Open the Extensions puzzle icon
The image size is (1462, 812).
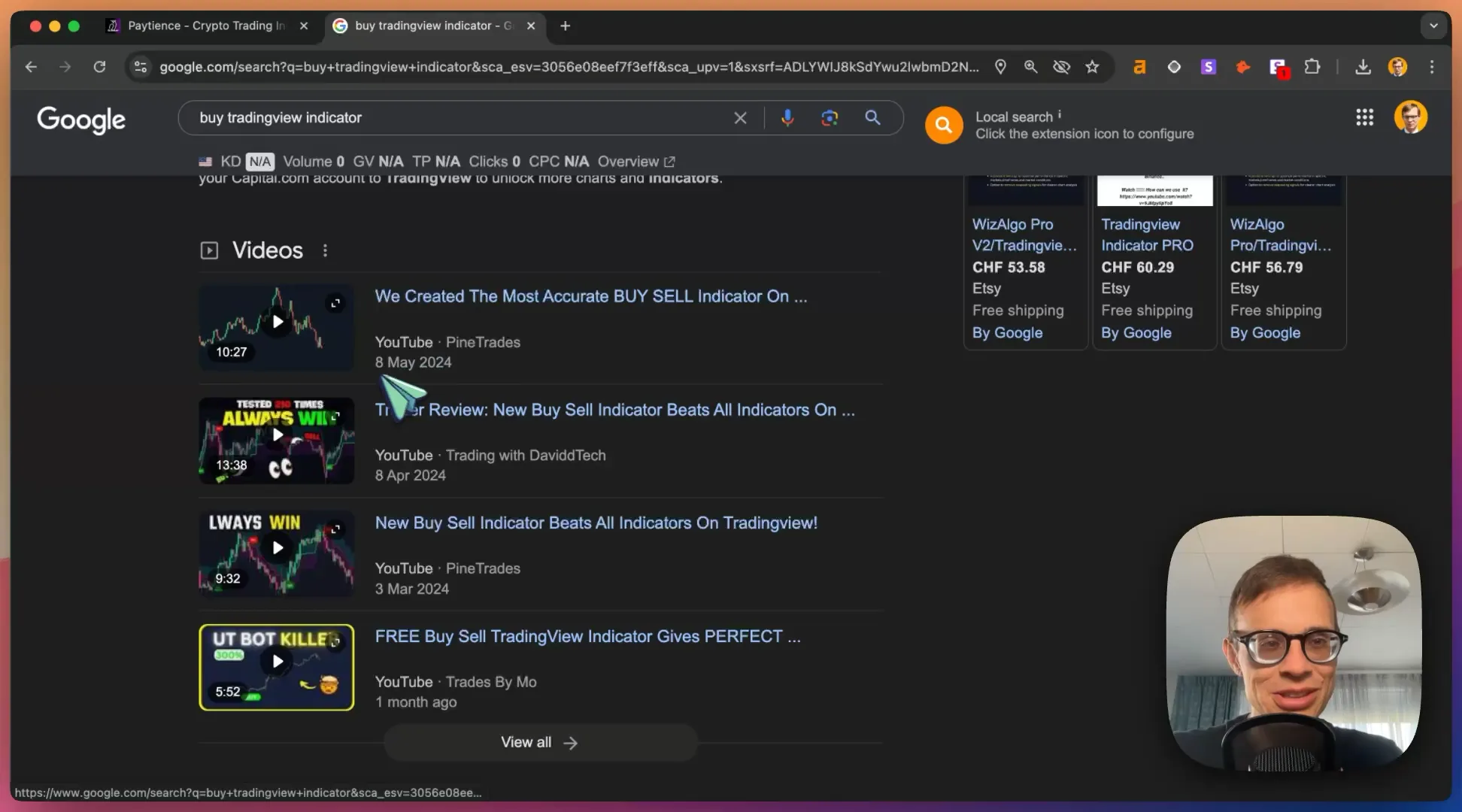pyautogui.click(x=1312, y=67)
